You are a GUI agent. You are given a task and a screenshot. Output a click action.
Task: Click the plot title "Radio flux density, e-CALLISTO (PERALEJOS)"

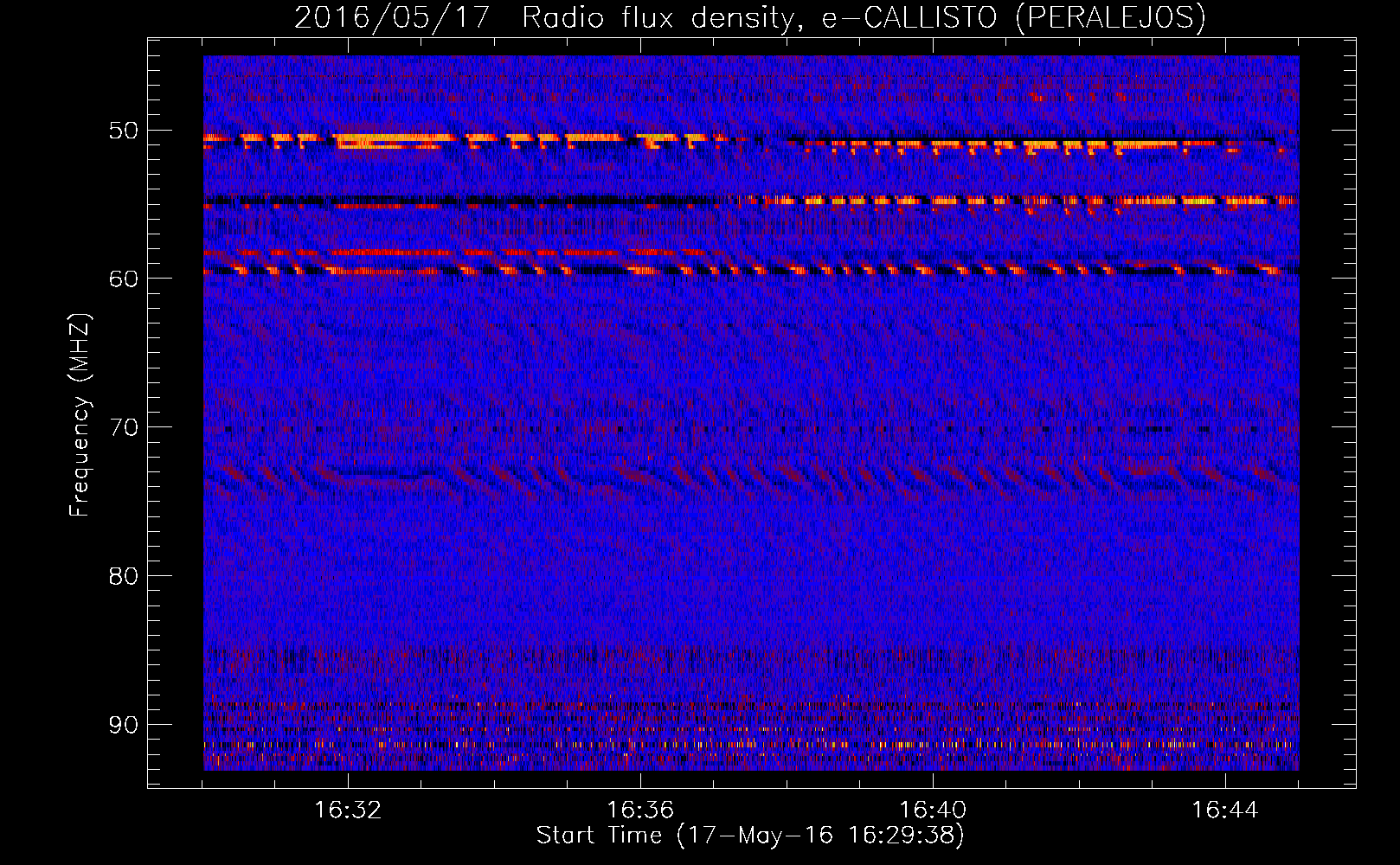864,17
